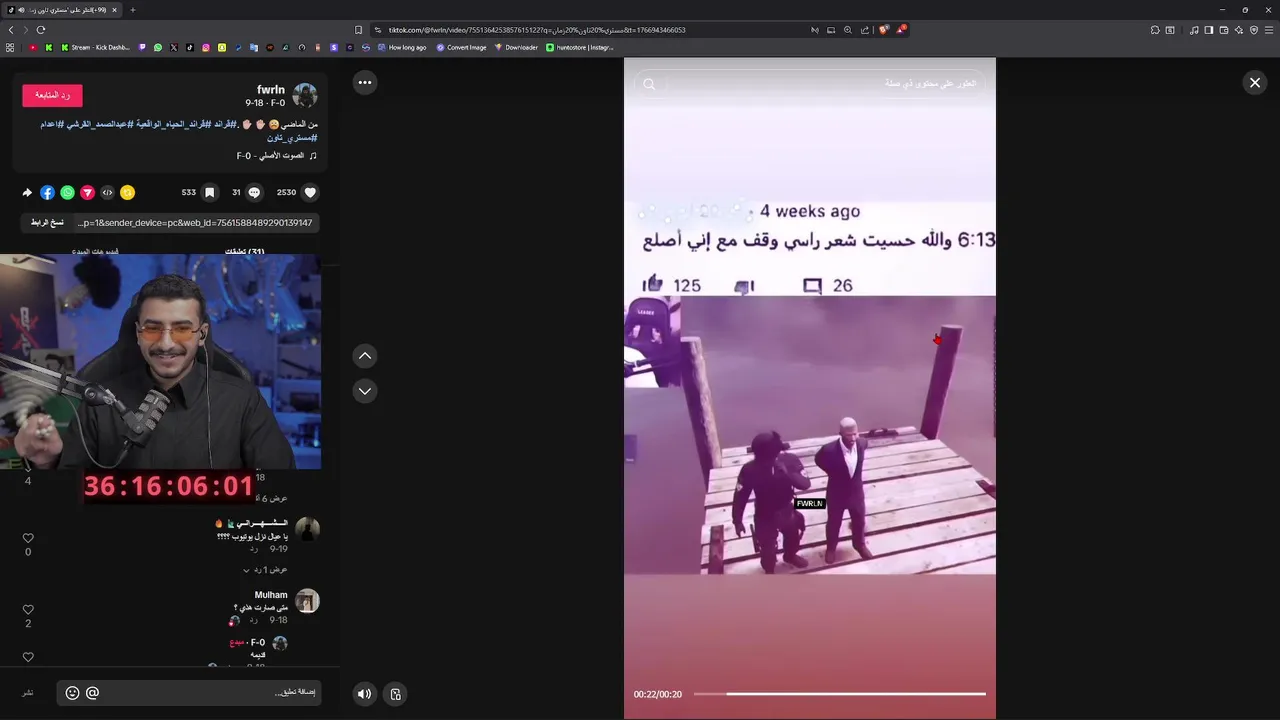Copy the video link with the copy link button
The image size is (1280, 720).
point(45,223)
